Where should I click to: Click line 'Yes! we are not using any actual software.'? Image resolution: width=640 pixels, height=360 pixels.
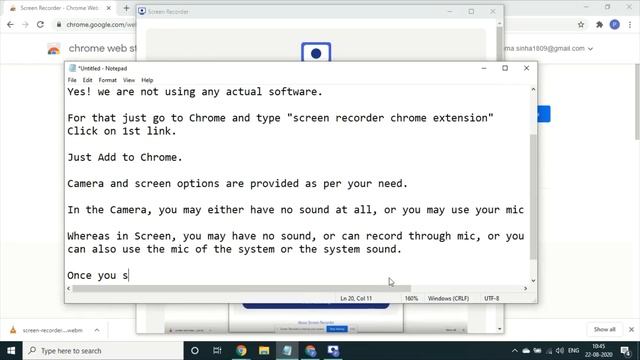pos(195,92)
